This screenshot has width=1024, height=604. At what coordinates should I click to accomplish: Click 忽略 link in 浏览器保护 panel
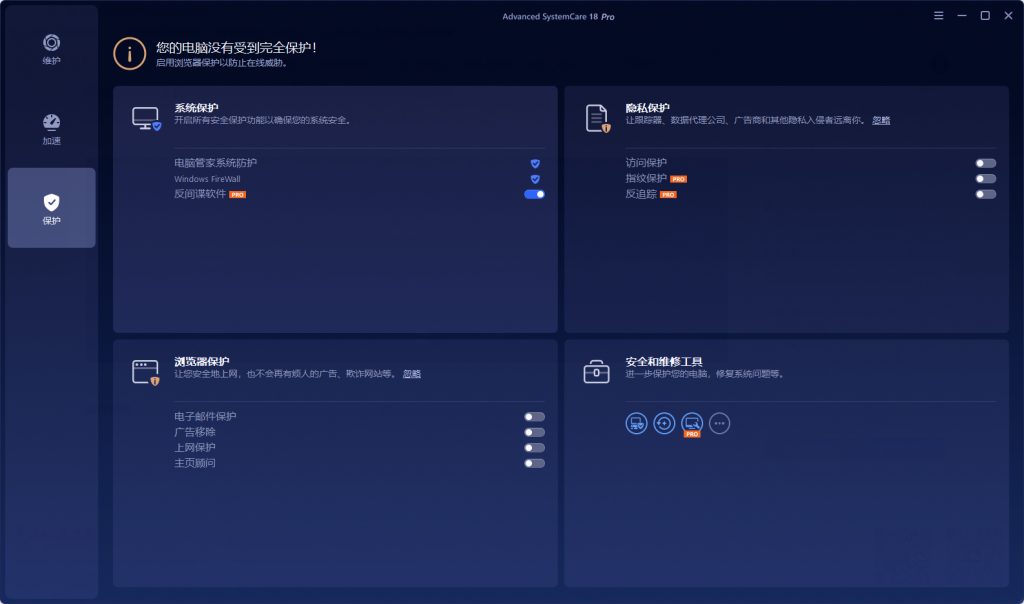coord(412,374)
